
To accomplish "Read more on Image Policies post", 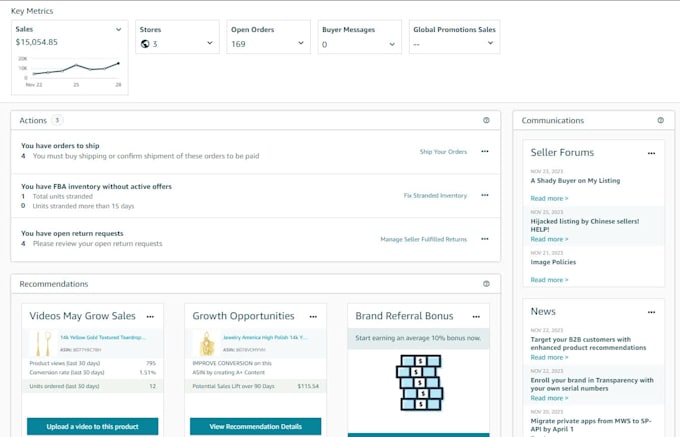I will click(549, 280).
